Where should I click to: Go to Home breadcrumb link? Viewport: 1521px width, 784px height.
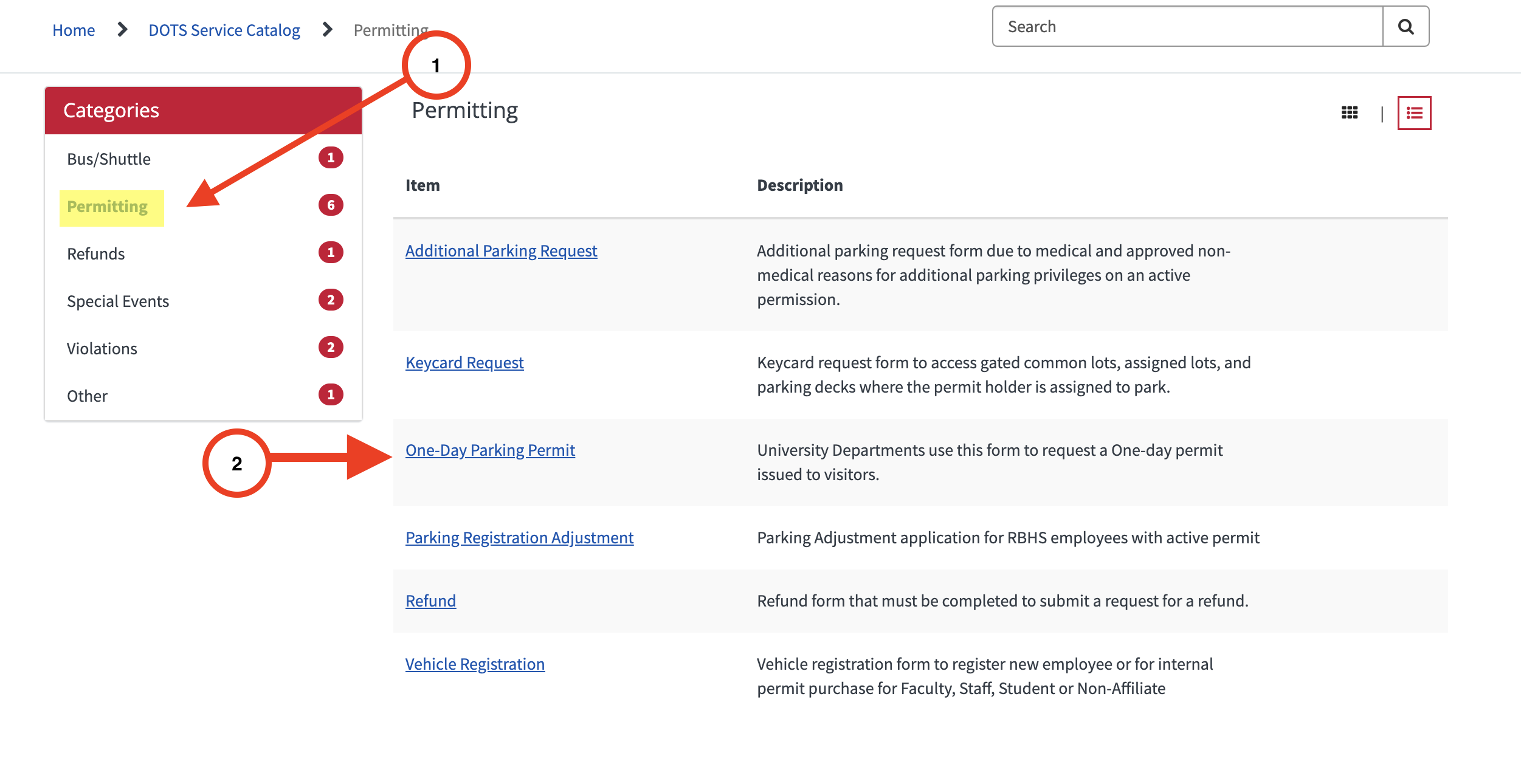point(74,30)
